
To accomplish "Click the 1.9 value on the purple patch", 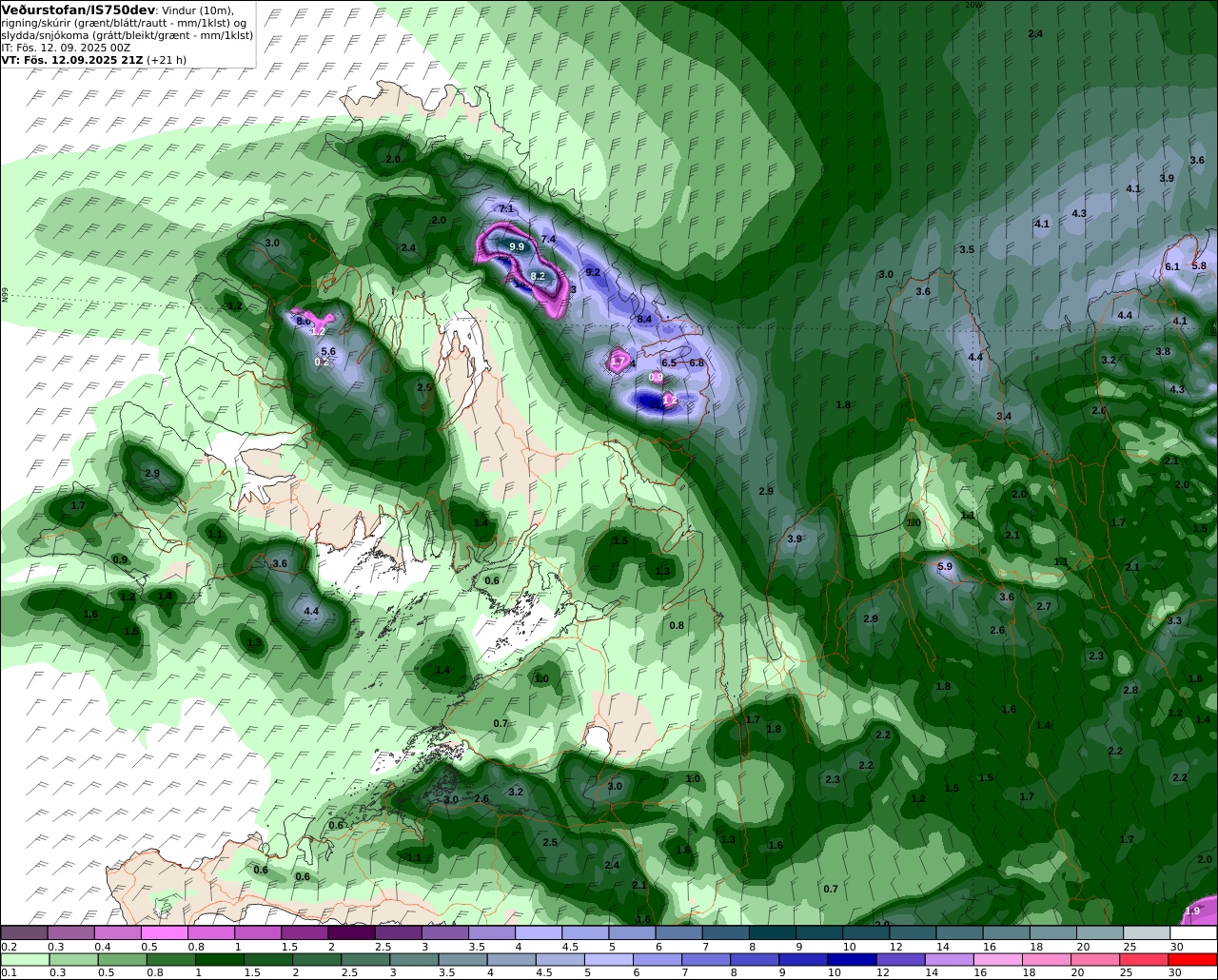I will 1192,911.
